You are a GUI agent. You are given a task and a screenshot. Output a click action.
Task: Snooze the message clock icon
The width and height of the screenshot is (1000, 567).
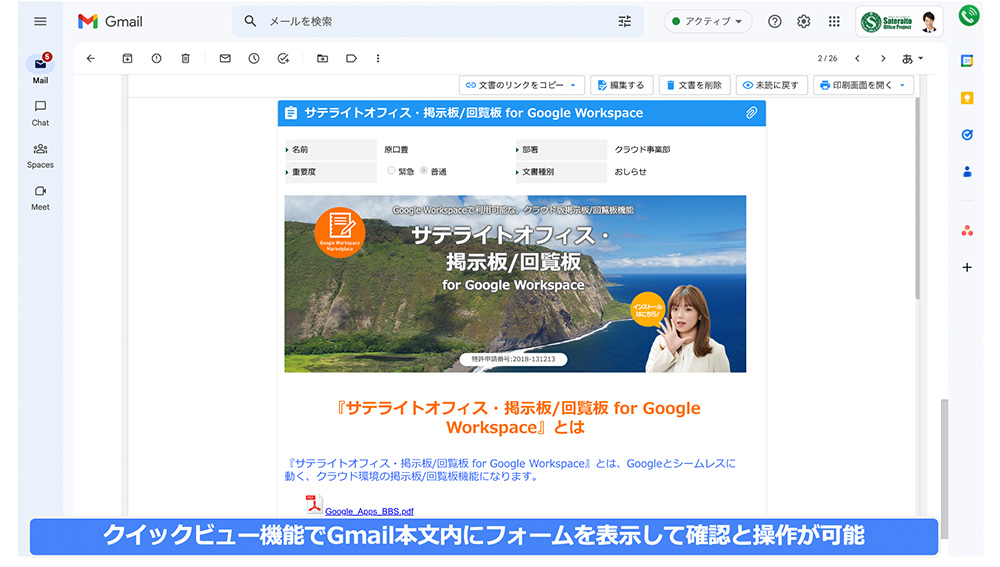(254, 58)
